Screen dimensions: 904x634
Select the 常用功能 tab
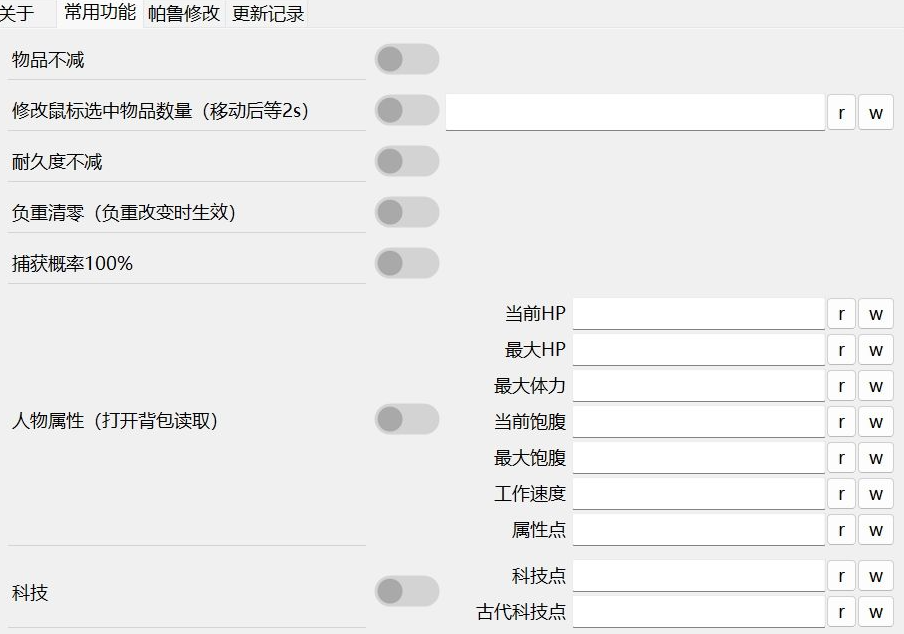[100, 13]
